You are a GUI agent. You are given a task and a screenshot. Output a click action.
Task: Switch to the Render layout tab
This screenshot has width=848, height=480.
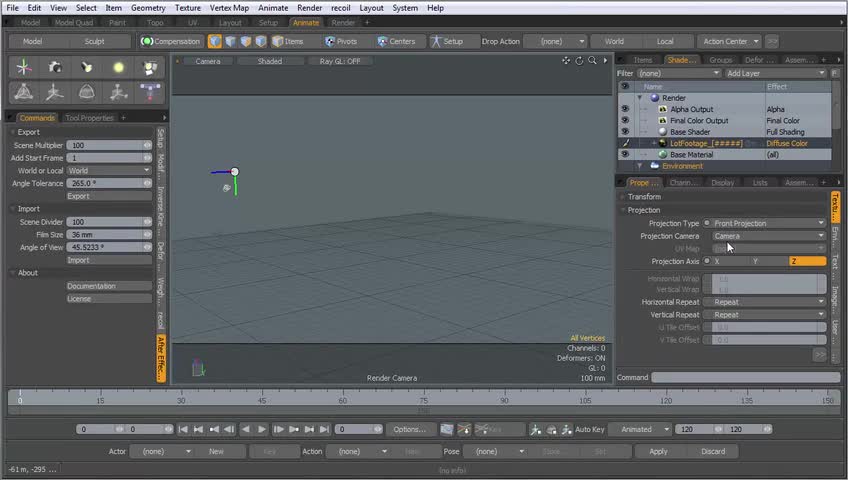(343, 23)
